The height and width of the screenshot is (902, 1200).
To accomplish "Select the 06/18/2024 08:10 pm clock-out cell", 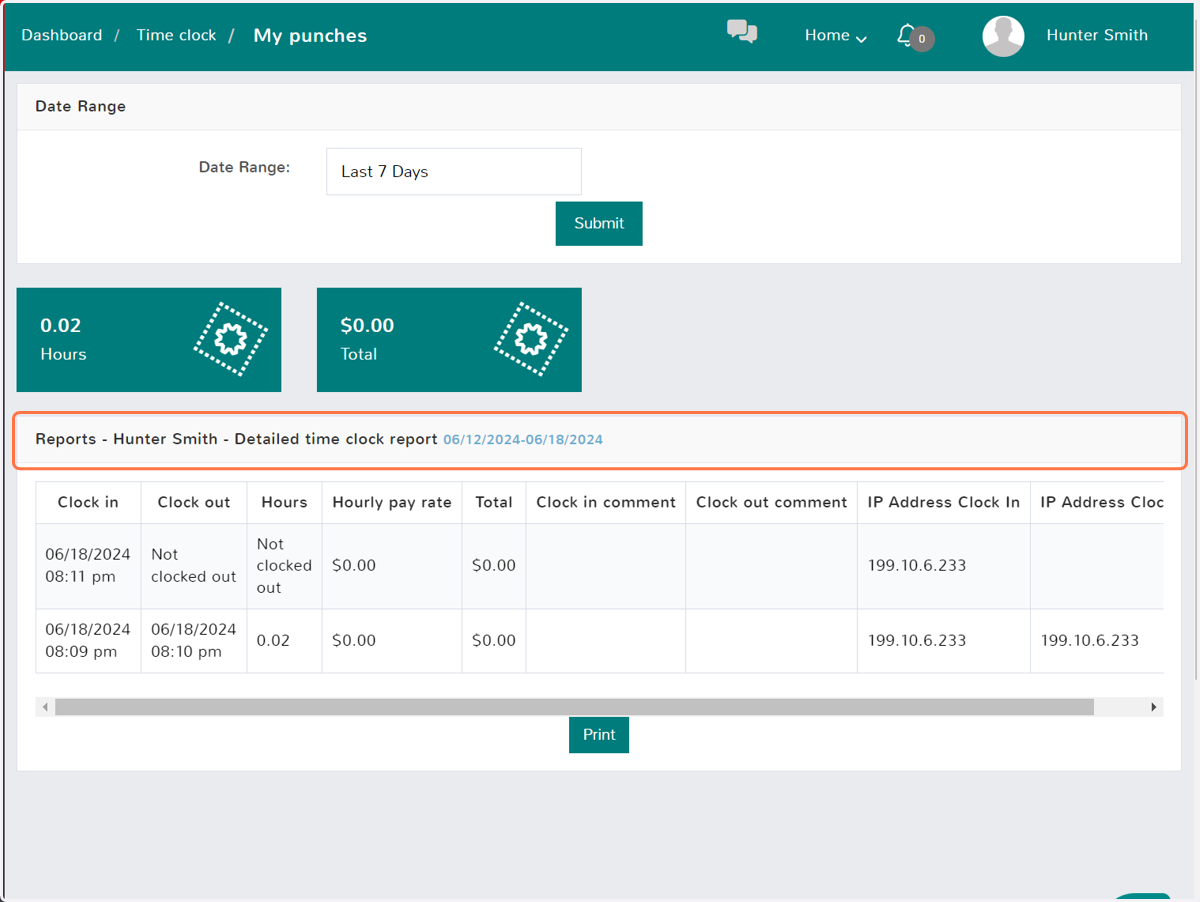I will click(x=194, y=641).
